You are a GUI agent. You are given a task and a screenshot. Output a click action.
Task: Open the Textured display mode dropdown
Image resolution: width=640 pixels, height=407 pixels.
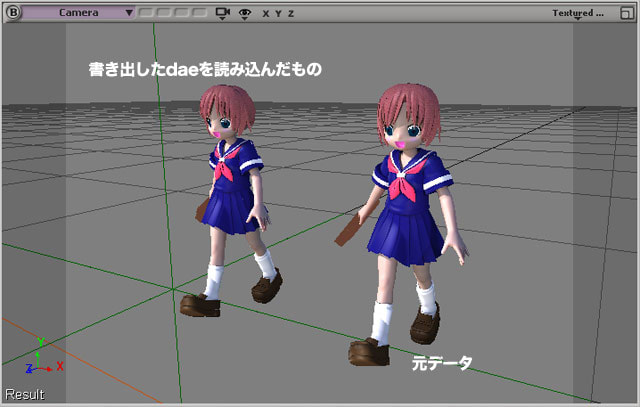[x=578, y=13]
